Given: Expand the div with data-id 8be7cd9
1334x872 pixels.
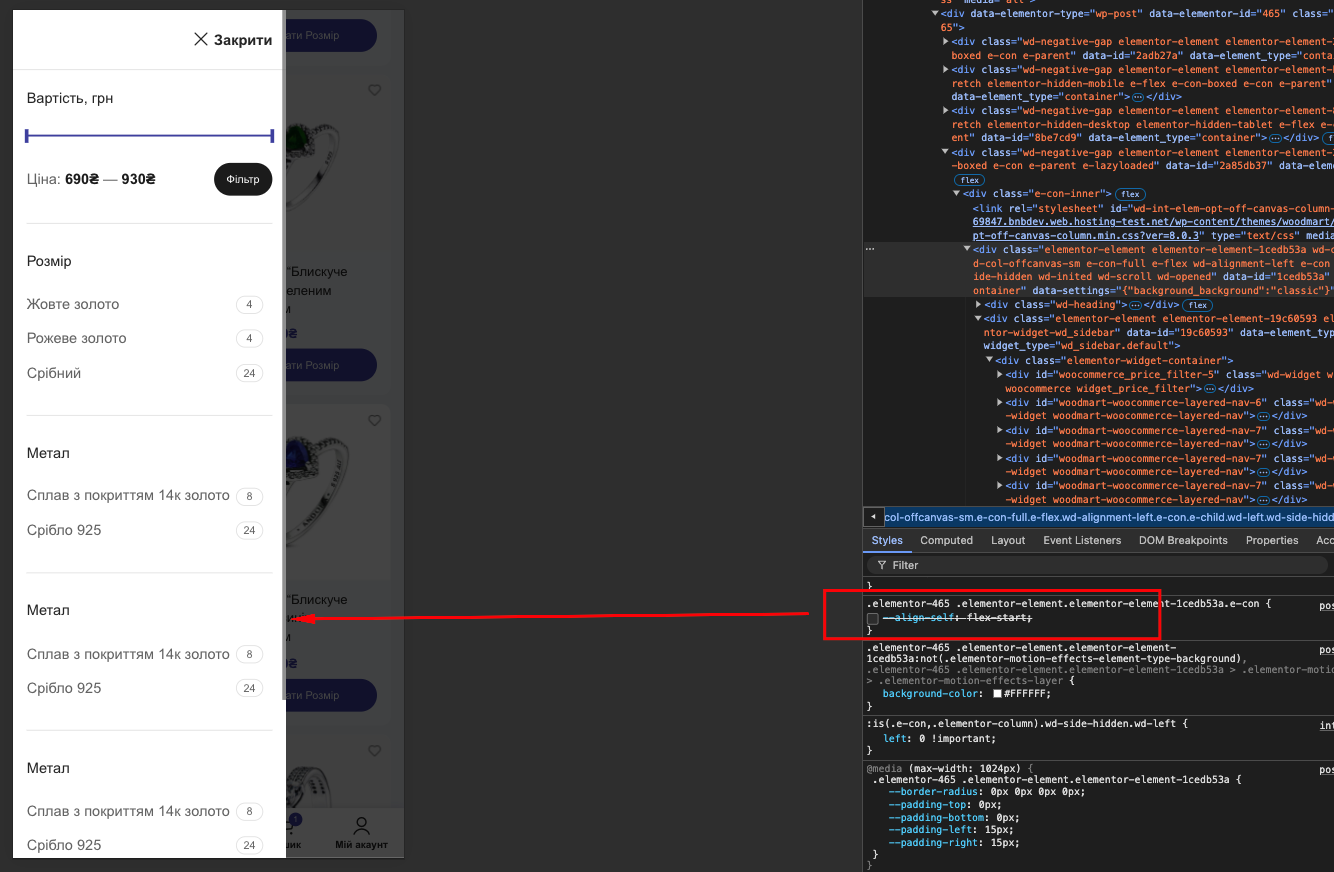Looking at the screenshot, I should (x=946, y=110).
